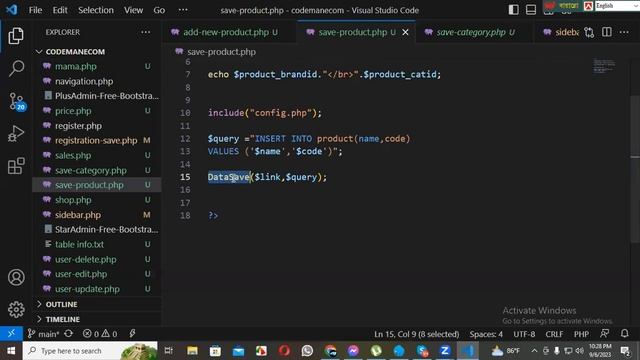Viewport: 640px width, 360px height.
Task: Open the Go menu
Action: (x=159, y=10)
